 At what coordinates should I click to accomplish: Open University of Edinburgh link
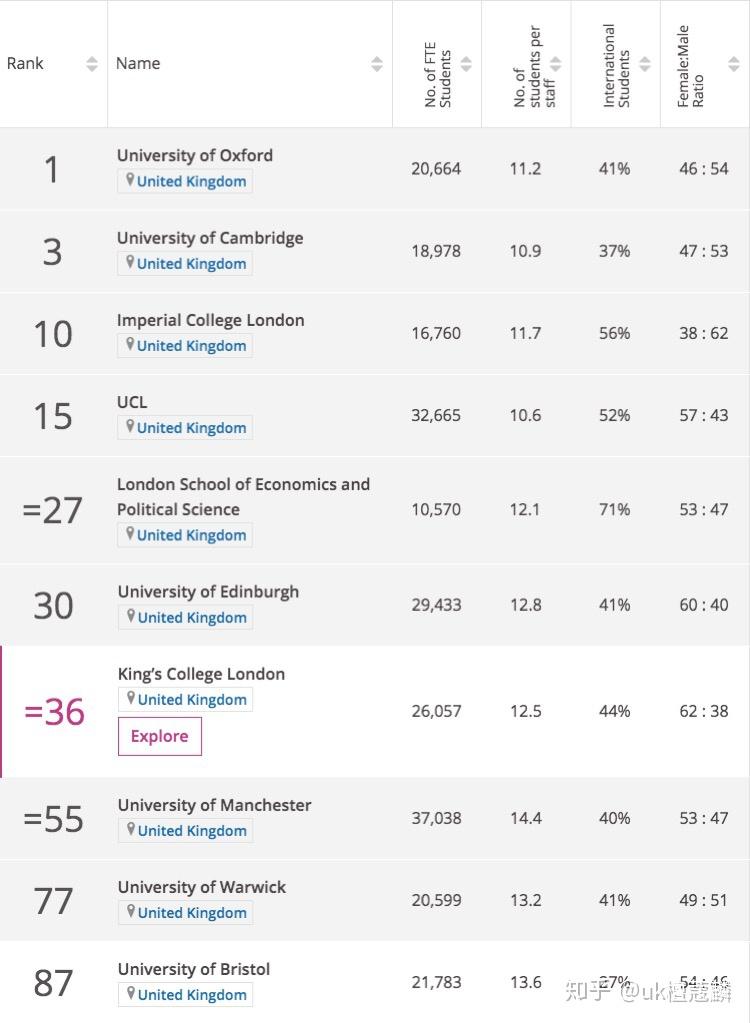208,591
